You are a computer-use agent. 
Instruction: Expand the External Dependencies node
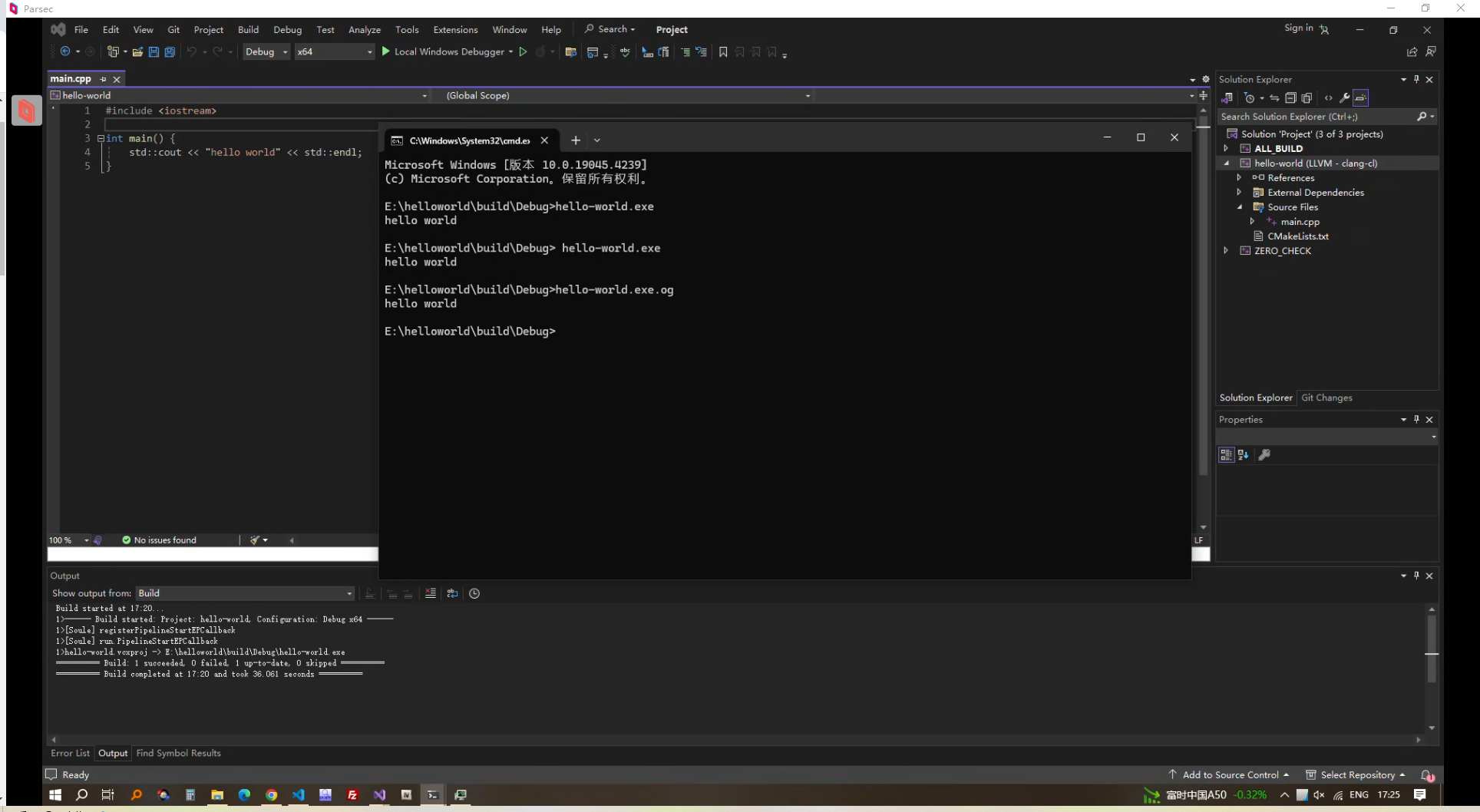pos(1239,192)
